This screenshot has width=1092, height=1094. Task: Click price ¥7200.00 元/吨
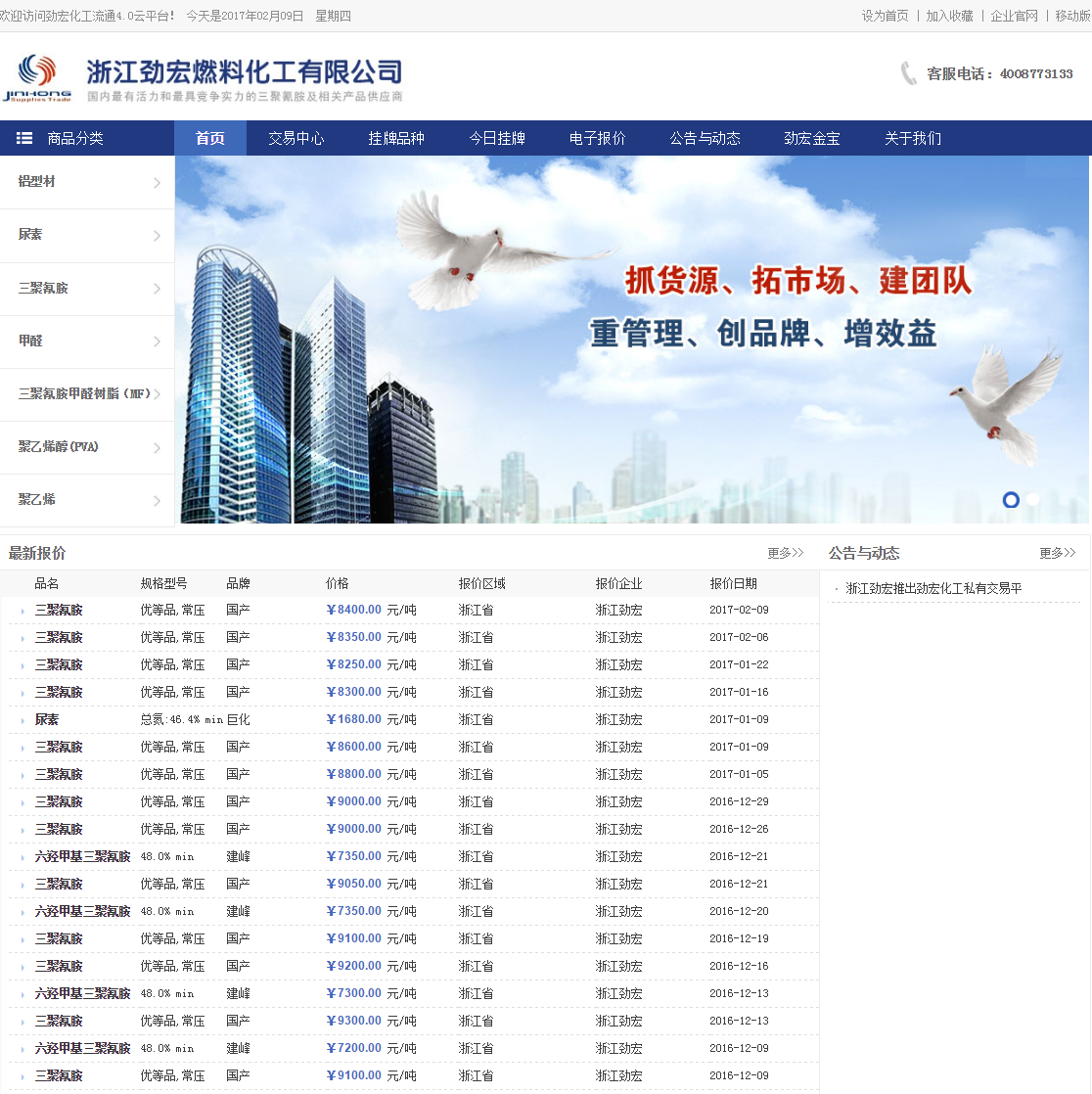pyautogui.click(x=371, y=1048)
